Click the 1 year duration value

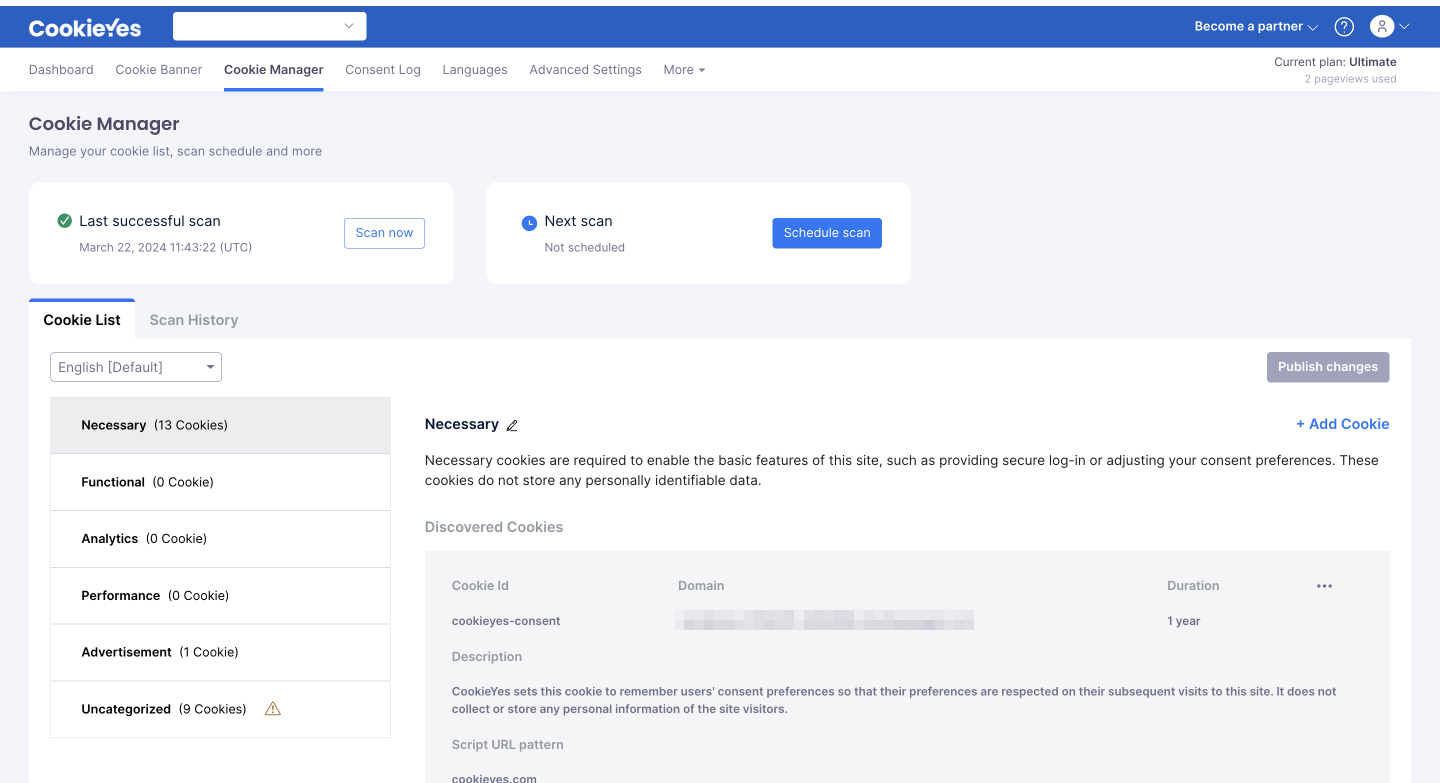(x=1184, y=621)
